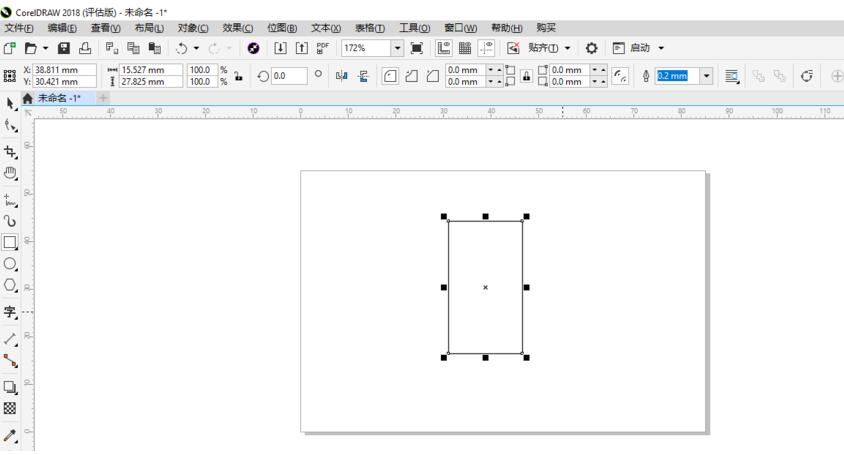Select the Crop tool
This screenshot has height=455, width=844.
tap(10, 152)
